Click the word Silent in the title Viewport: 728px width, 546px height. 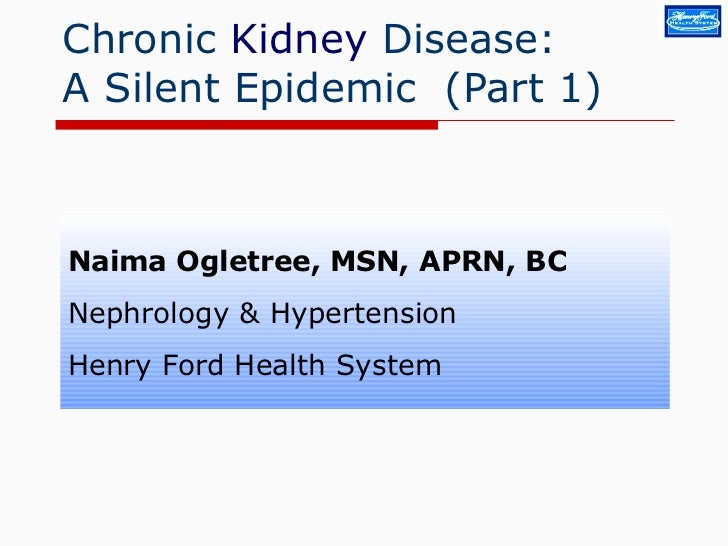(162, 88)
